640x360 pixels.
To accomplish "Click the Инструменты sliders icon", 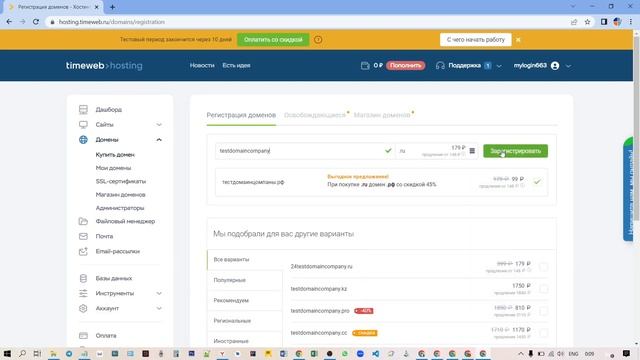I will click(x=83, y=293).
